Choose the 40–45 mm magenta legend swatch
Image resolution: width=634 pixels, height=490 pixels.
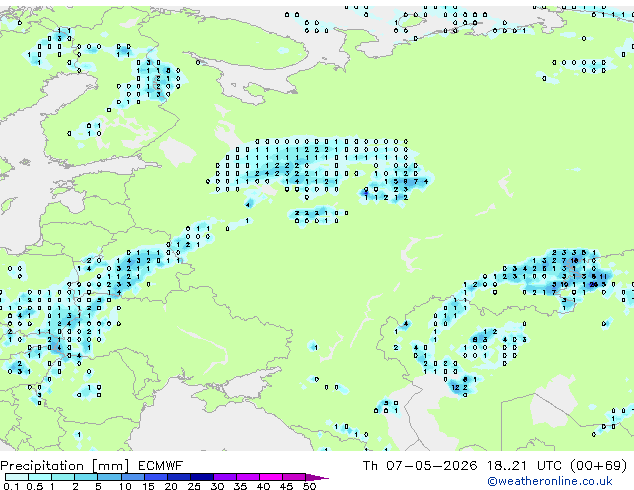pos(271,477)
